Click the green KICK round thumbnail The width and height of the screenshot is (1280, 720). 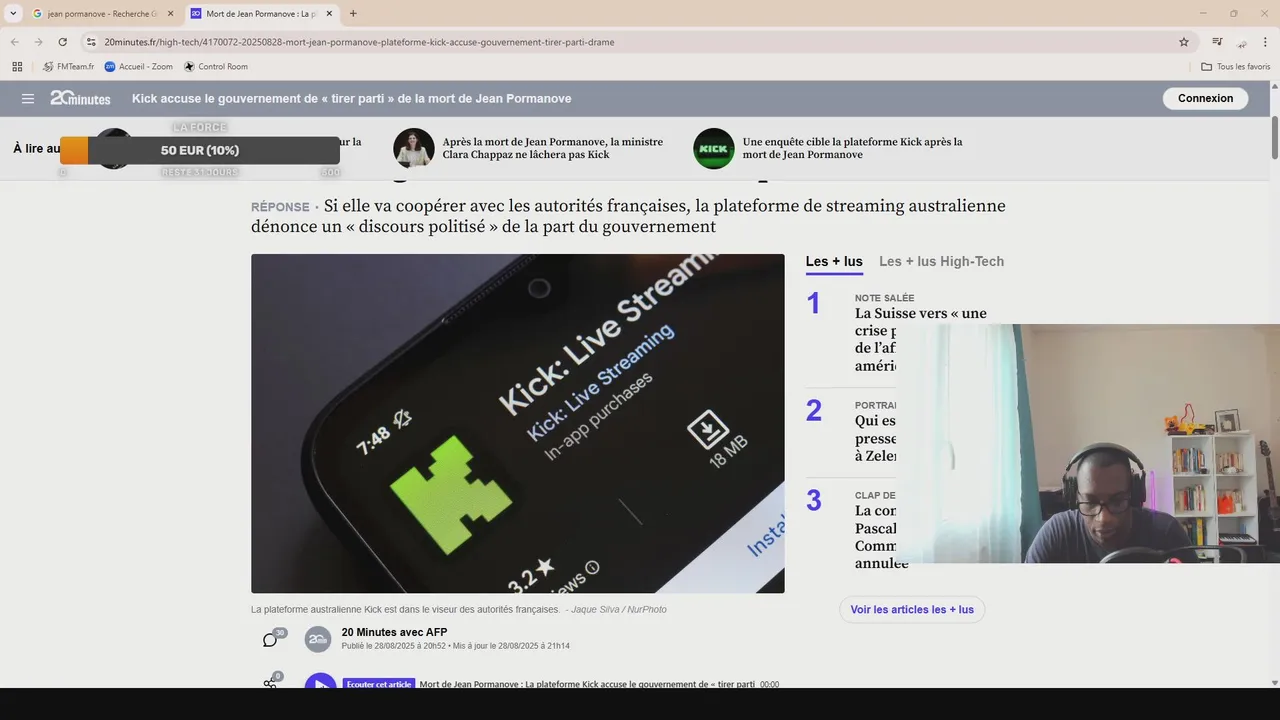coord(714,148)
